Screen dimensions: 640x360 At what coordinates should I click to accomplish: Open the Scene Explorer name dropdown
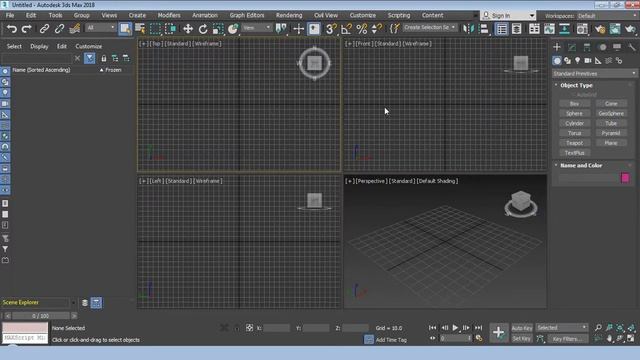coord(73,302)
